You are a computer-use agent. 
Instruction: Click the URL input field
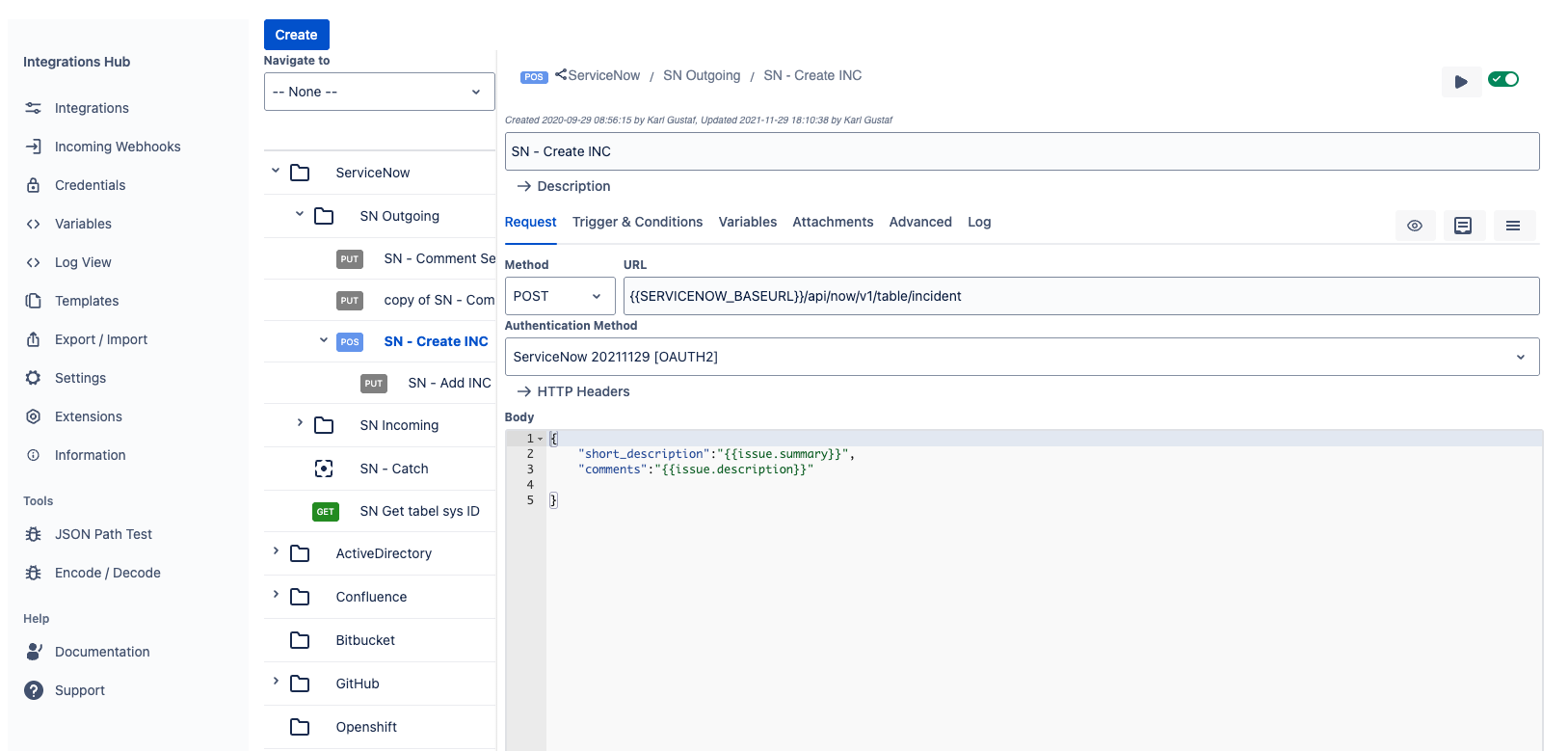(x=1081, y=296)
